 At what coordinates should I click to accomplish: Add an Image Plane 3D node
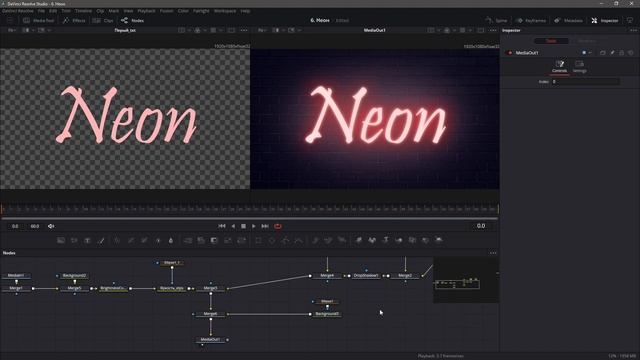tap(358, 240)
